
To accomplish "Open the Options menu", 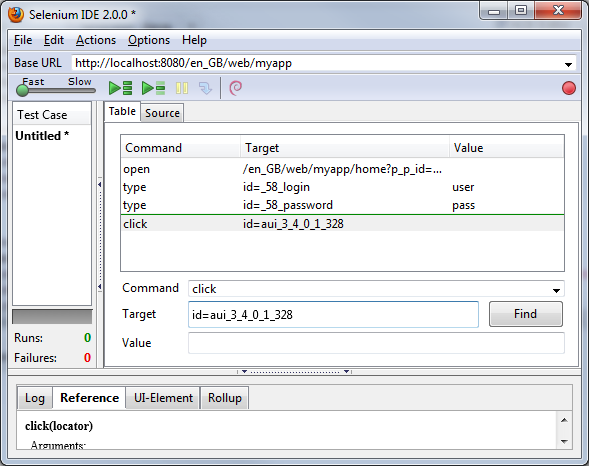I will (149, 40).
